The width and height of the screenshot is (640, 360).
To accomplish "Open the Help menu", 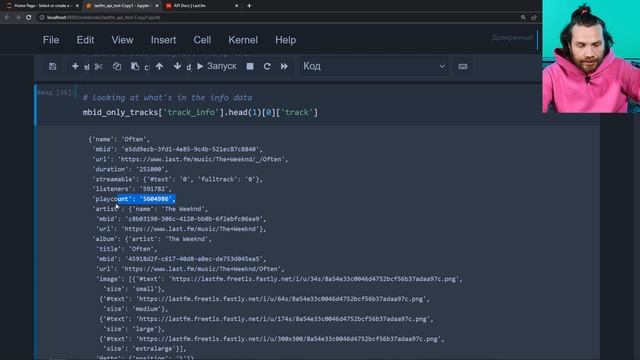I will click(x=285, y=40).
